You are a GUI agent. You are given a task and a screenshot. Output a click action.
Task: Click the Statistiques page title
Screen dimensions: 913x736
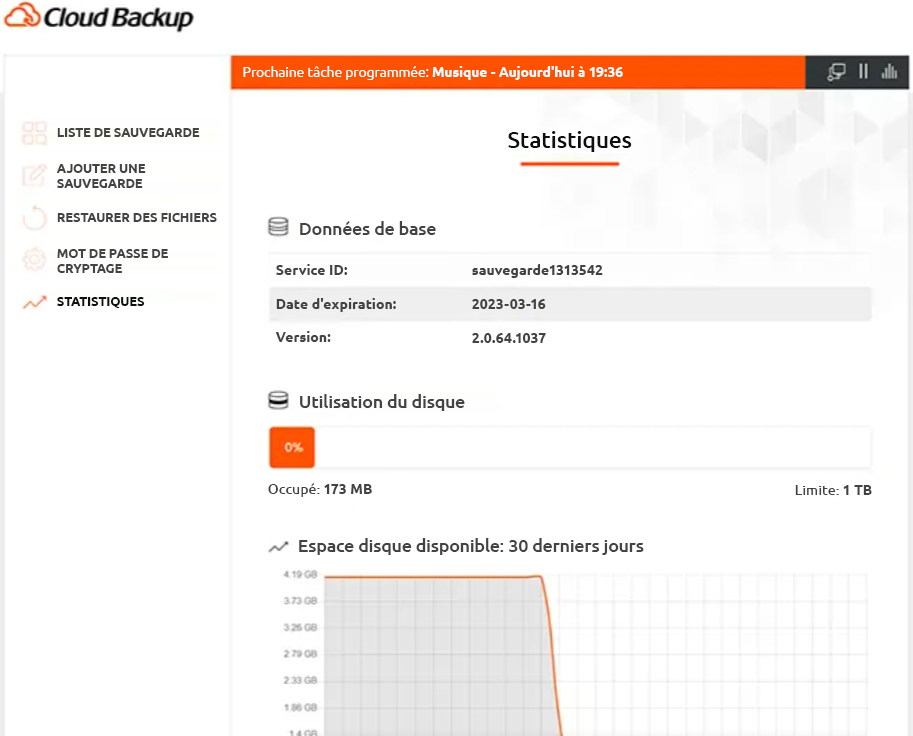pyautogui.click(x=568, y=141)
